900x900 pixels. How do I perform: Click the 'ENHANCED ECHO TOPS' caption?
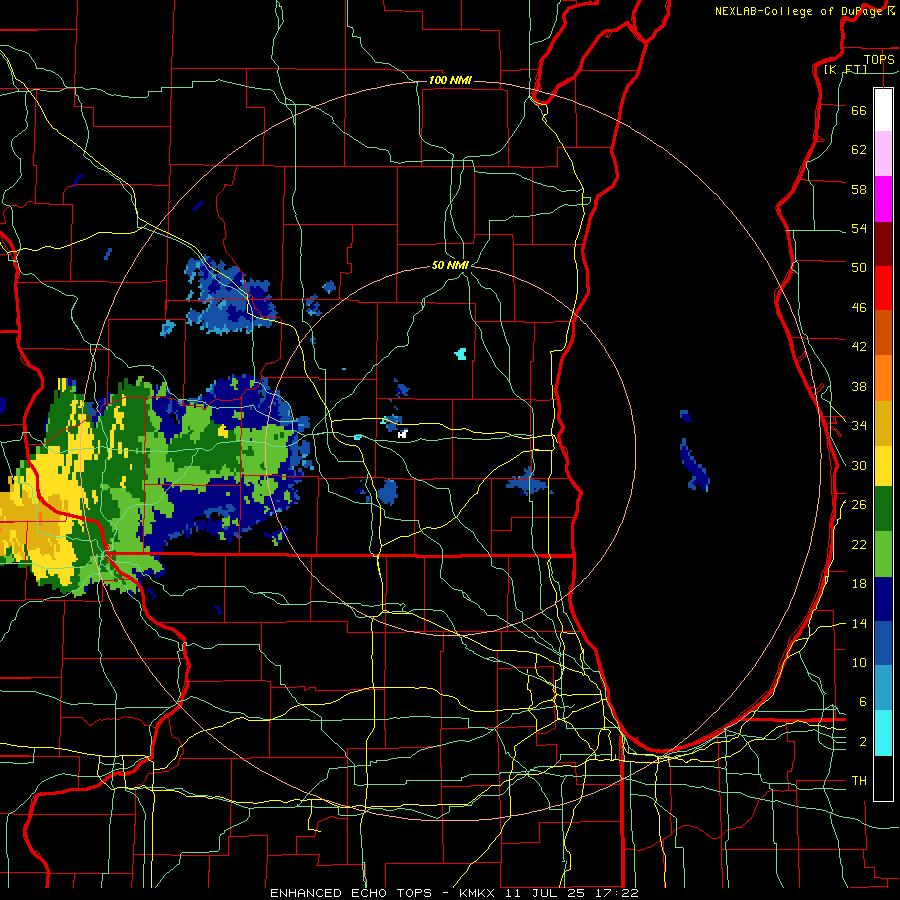350,893
